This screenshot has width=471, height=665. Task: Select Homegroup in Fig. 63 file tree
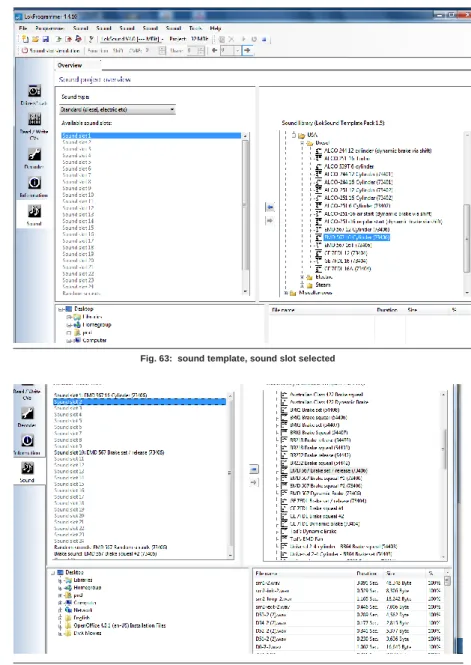coord(97,324)
